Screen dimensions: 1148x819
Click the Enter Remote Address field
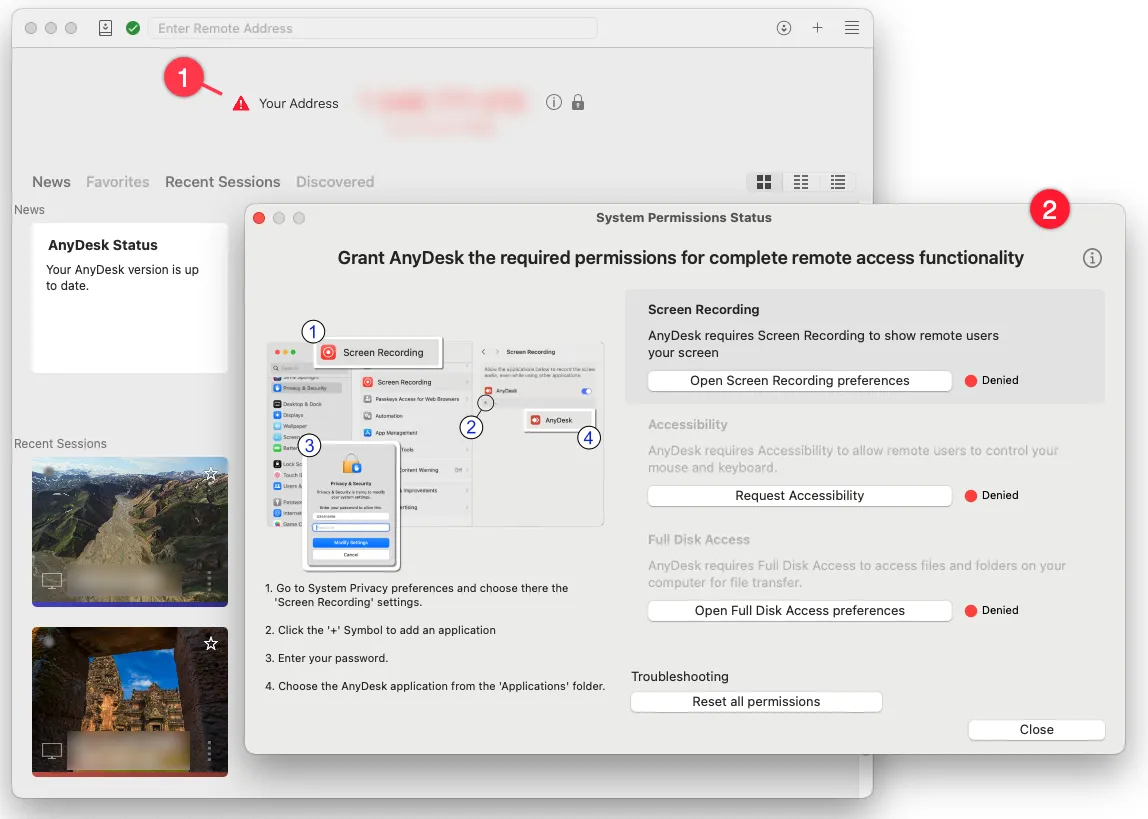372,28
